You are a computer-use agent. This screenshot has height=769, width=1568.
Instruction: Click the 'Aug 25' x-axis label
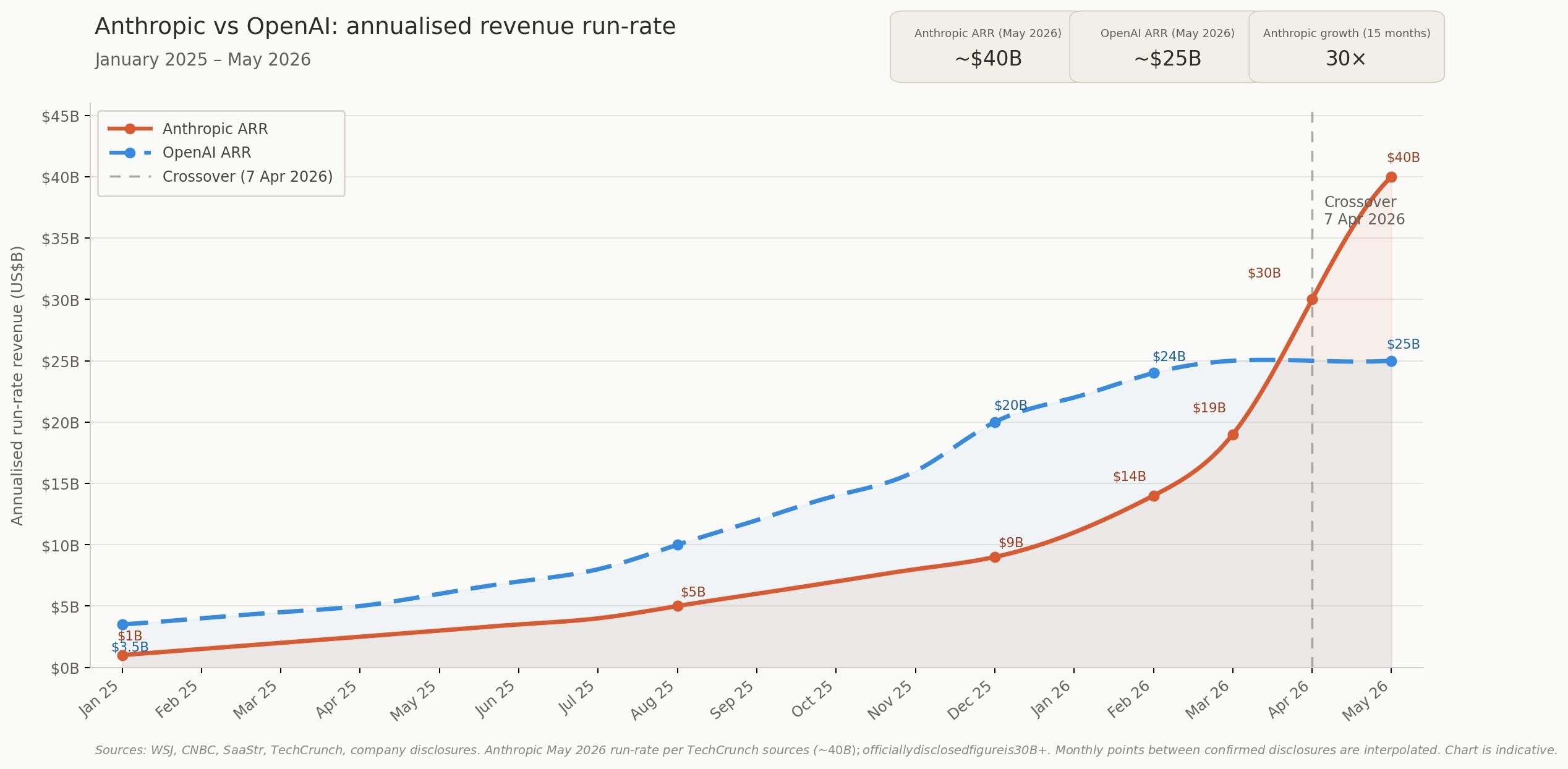653,700
